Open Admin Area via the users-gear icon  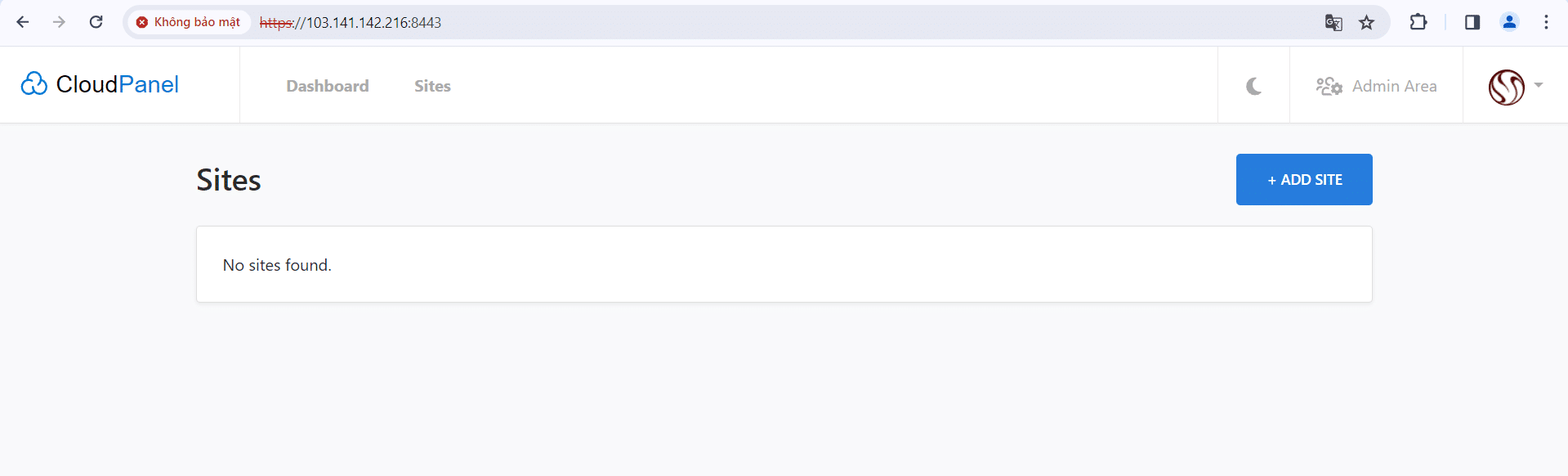coord(1329,86)
